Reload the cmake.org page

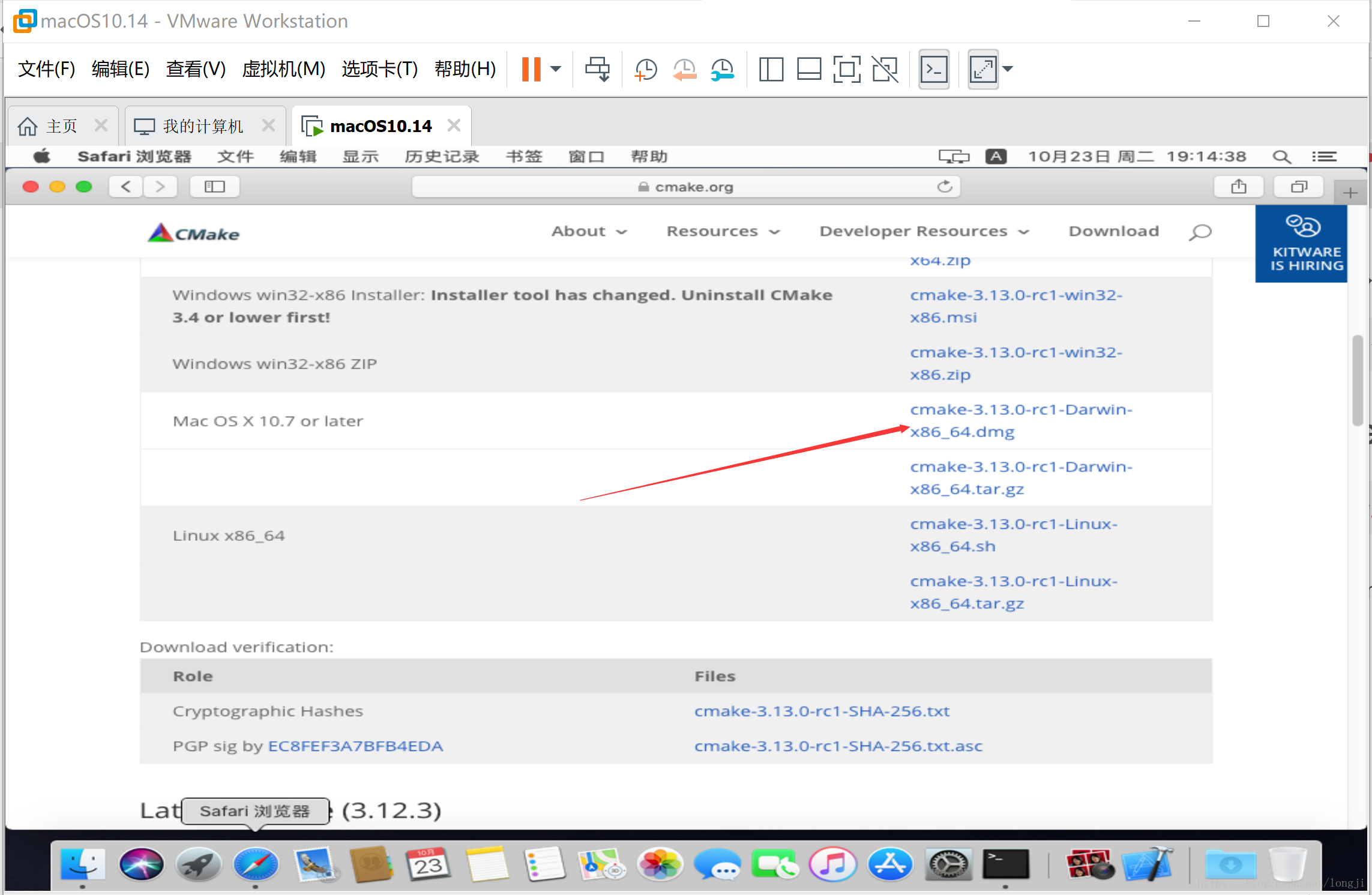(945, 187)
